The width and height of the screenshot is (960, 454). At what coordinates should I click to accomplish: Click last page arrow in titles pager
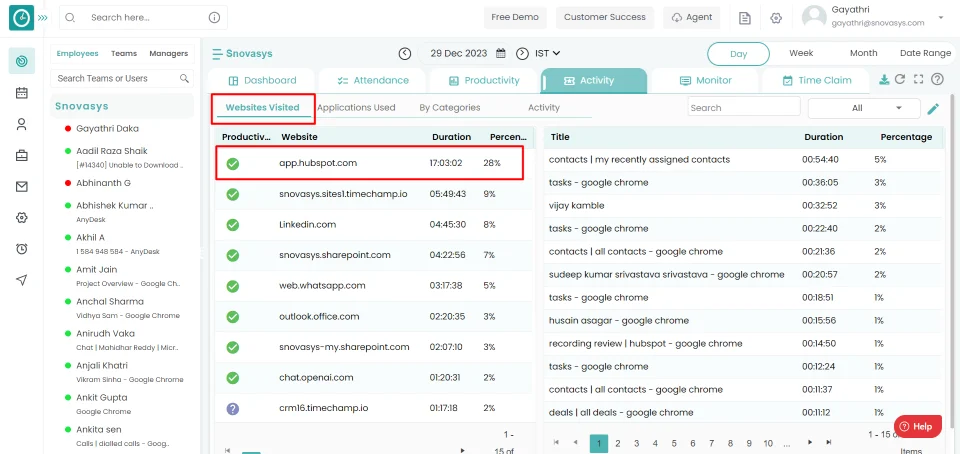pos(828,442)
